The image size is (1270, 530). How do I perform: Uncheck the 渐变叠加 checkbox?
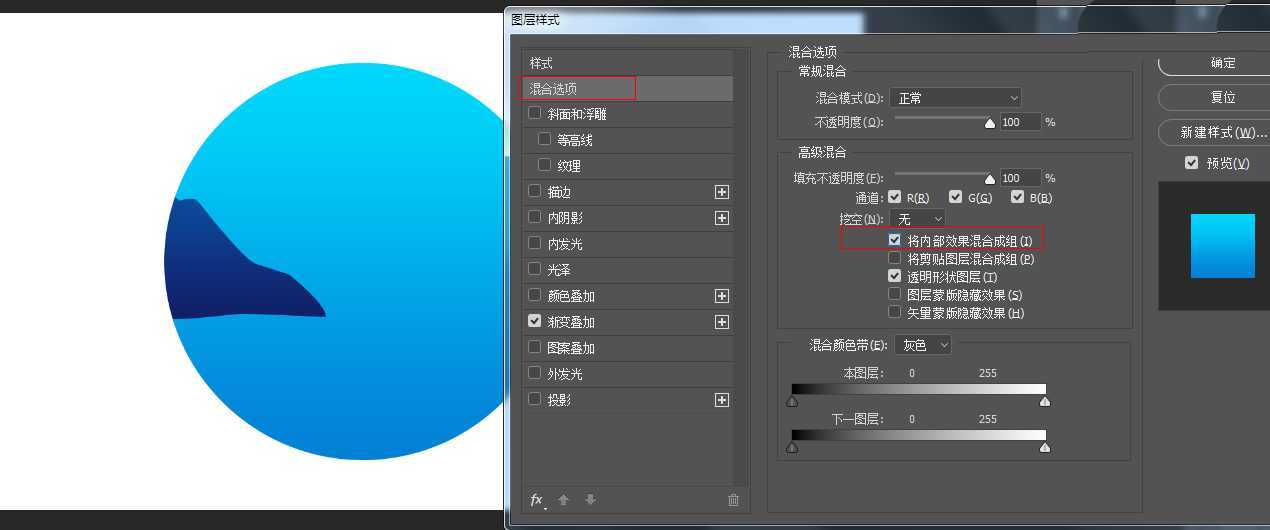click(x=534, y=322)
